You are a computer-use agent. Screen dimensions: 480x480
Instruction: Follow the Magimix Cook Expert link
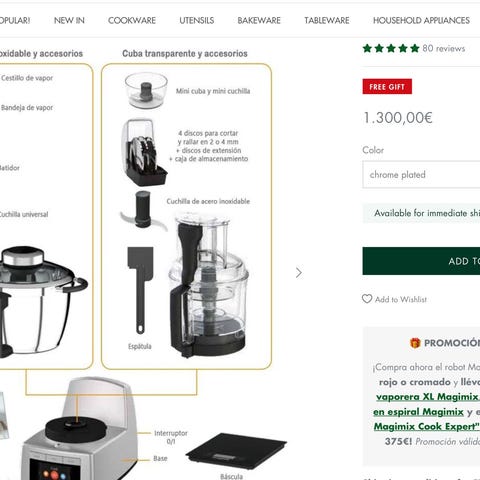pyautogui.click(x=427, y=426)
